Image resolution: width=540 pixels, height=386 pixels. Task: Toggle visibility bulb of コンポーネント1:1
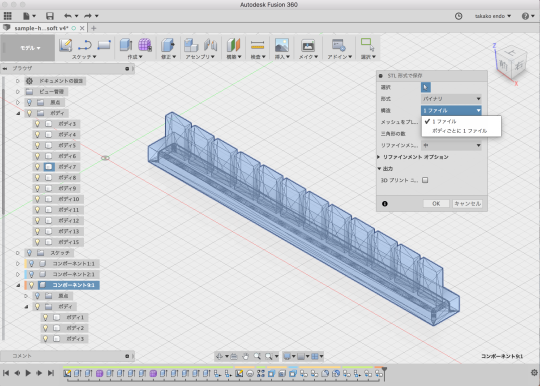click(x=31, y=264)
